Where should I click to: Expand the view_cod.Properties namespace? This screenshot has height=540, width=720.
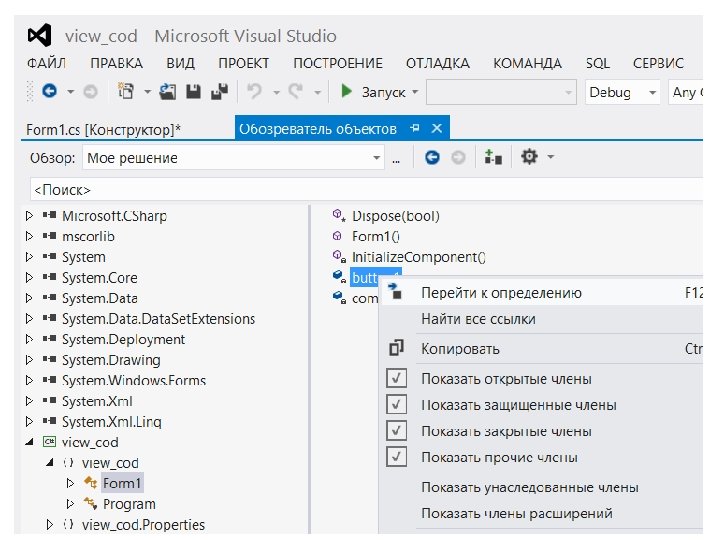50,524
